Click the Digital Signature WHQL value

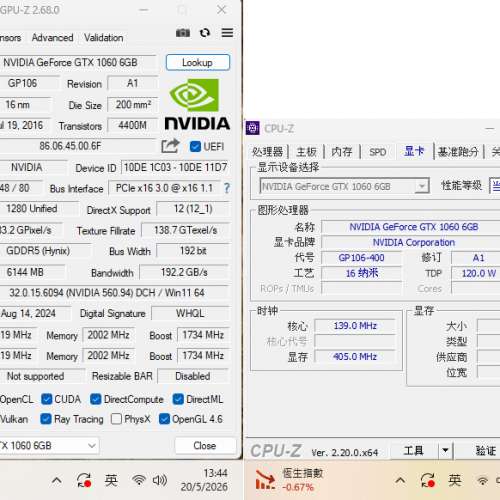[190, 313]
